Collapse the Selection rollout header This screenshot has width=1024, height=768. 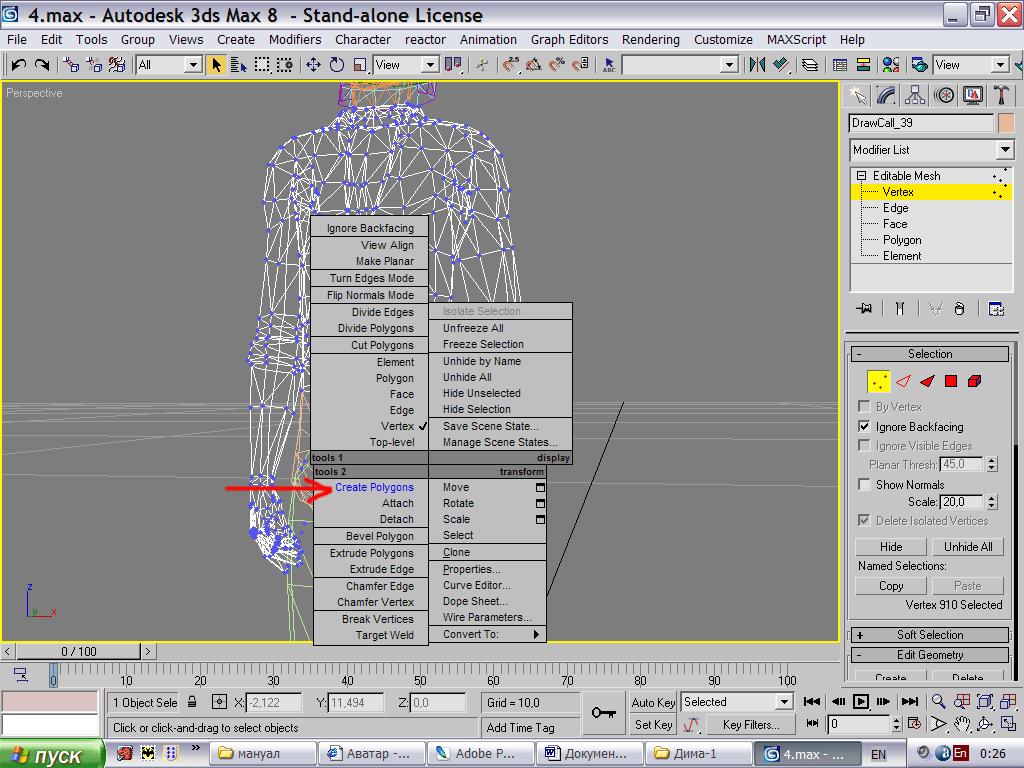point(930,354)
